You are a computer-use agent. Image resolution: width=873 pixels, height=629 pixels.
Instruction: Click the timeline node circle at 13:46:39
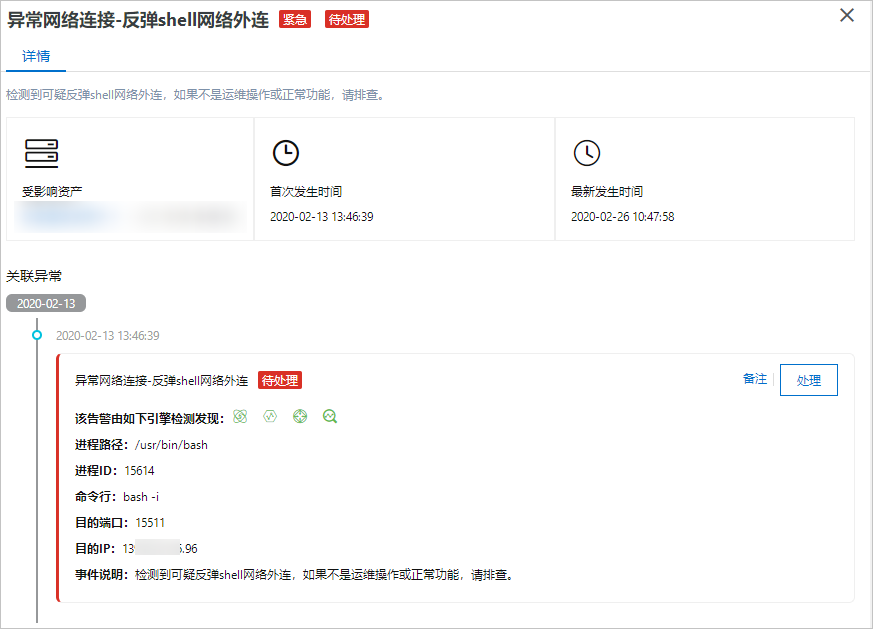[x=37, y=335]
